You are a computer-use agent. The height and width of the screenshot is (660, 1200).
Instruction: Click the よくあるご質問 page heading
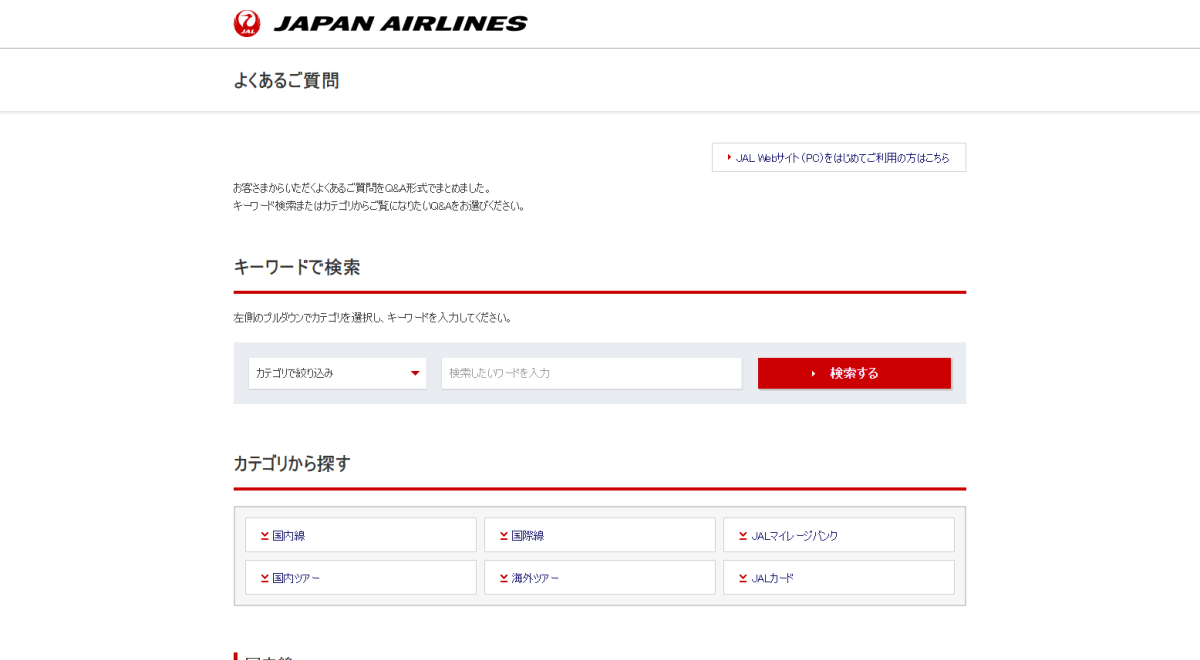286,81
